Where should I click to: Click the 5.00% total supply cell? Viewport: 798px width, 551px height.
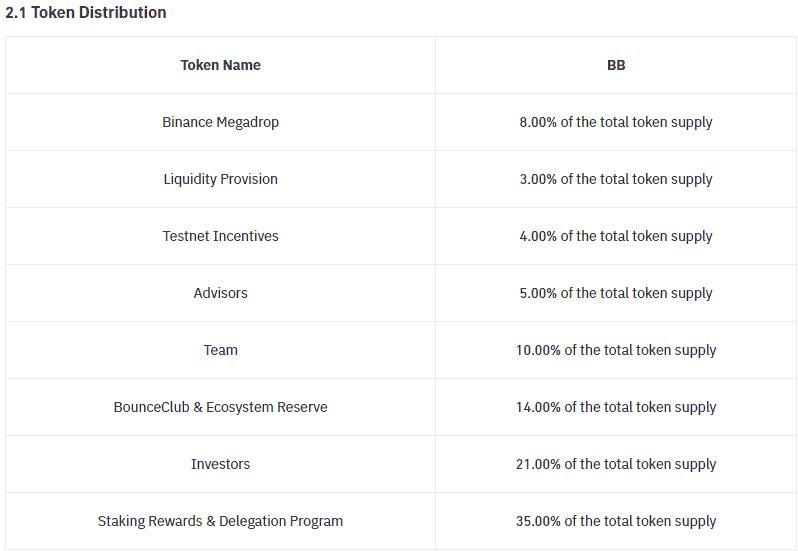coord(616,293)
